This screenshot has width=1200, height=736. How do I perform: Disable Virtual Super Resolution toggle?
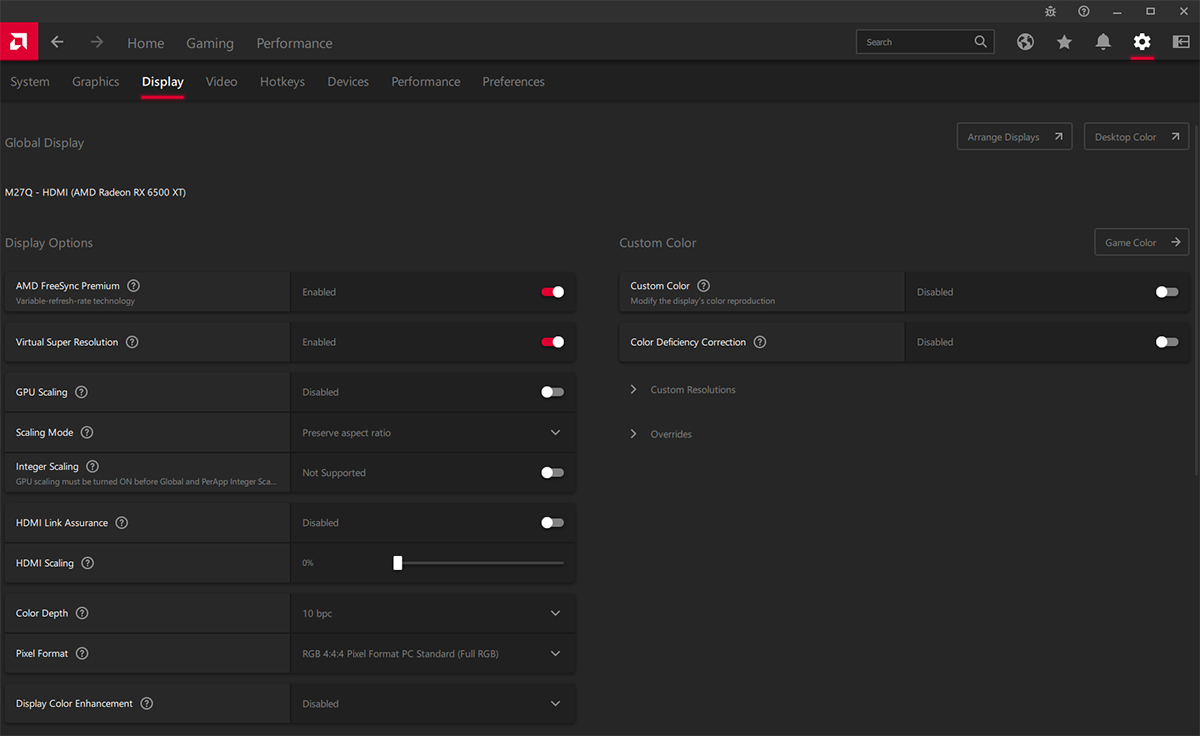click(x=552, y=342)
